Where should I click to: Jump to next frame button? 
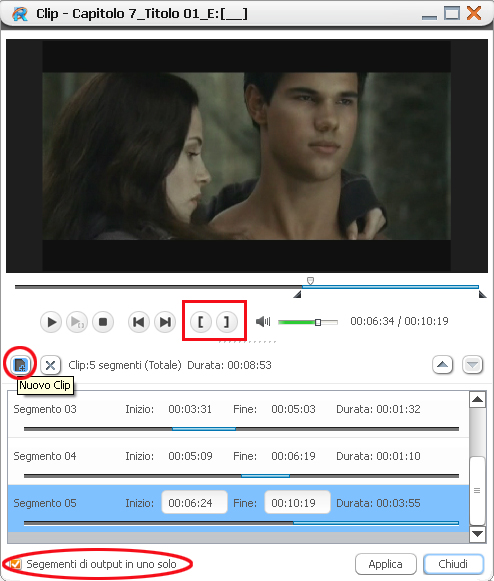coord(165,322)
